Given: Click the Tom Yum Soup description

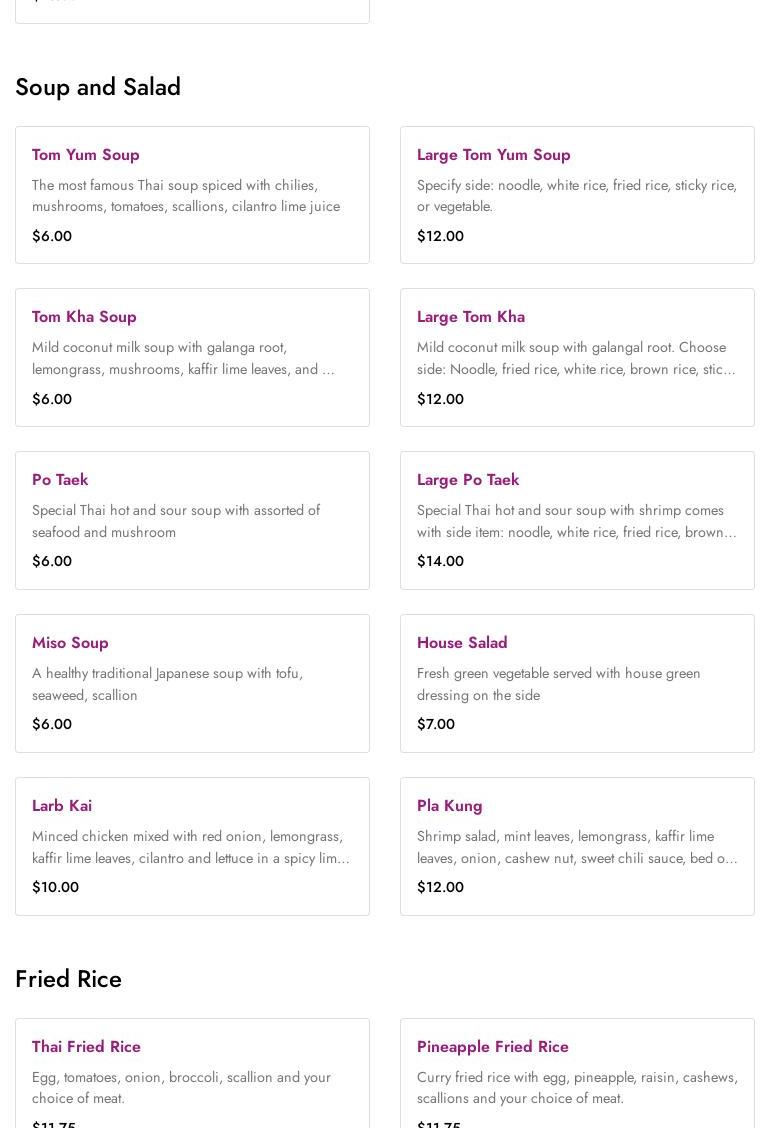Looking at the screenshot, I should (x=185, y=196).
